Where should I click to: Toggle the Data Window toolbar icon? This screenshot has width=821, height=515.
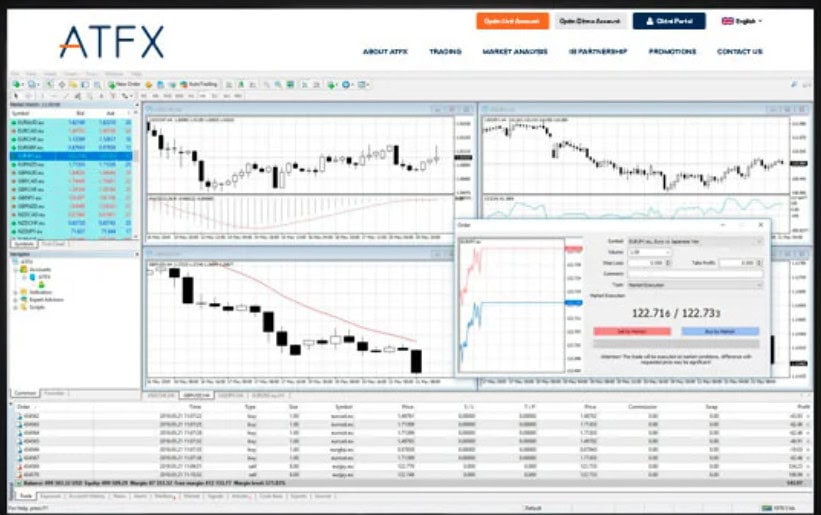coord(62,84)
